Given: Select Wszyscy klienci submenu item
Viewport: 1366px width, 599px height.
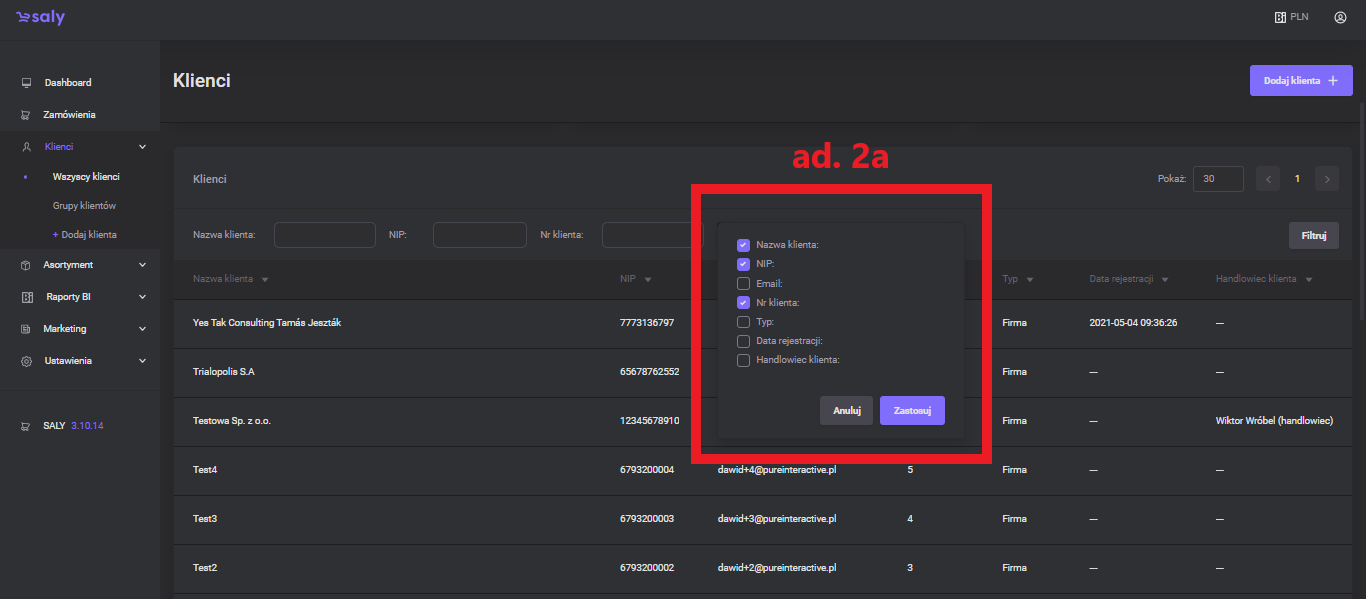Looking at the screenshot, I should (x=86, y=177).
